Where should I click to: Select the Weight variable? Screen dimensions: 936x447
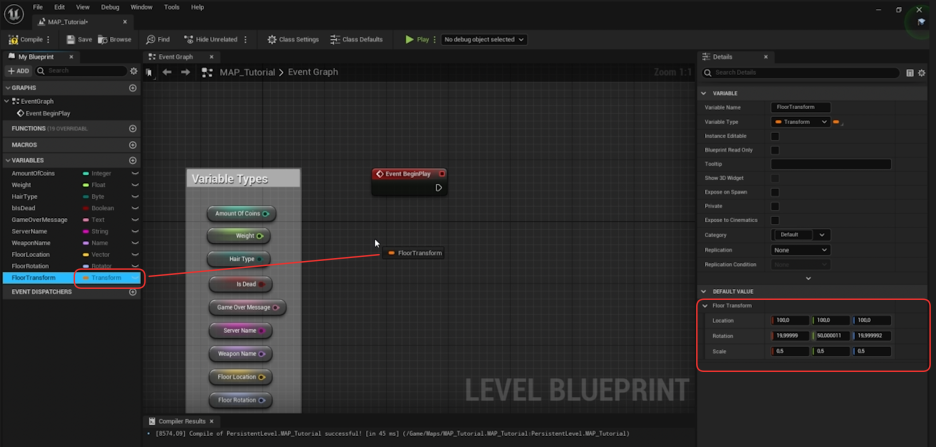[x=21, y=185]
